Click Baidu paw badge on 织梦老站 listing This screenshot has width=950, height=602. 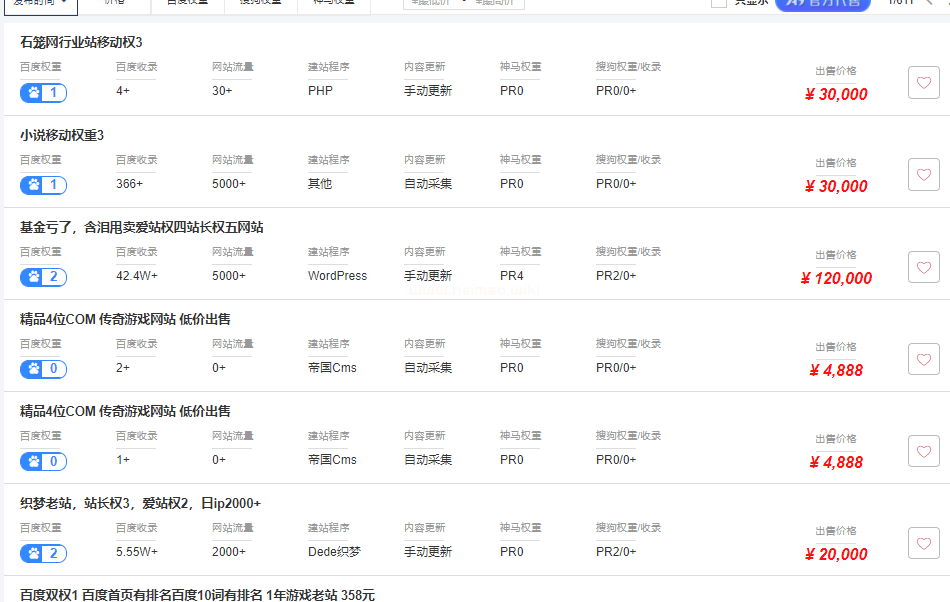click(x=44, y=553)
